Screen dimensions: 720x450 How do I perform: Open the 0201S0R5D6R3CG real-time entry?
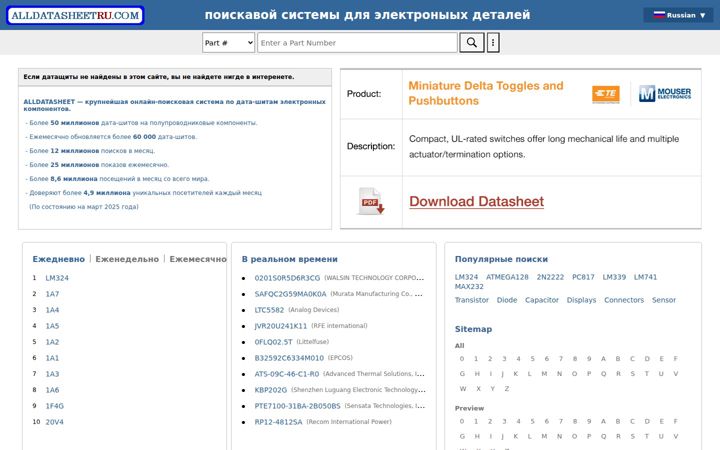(x=287, y=278)
